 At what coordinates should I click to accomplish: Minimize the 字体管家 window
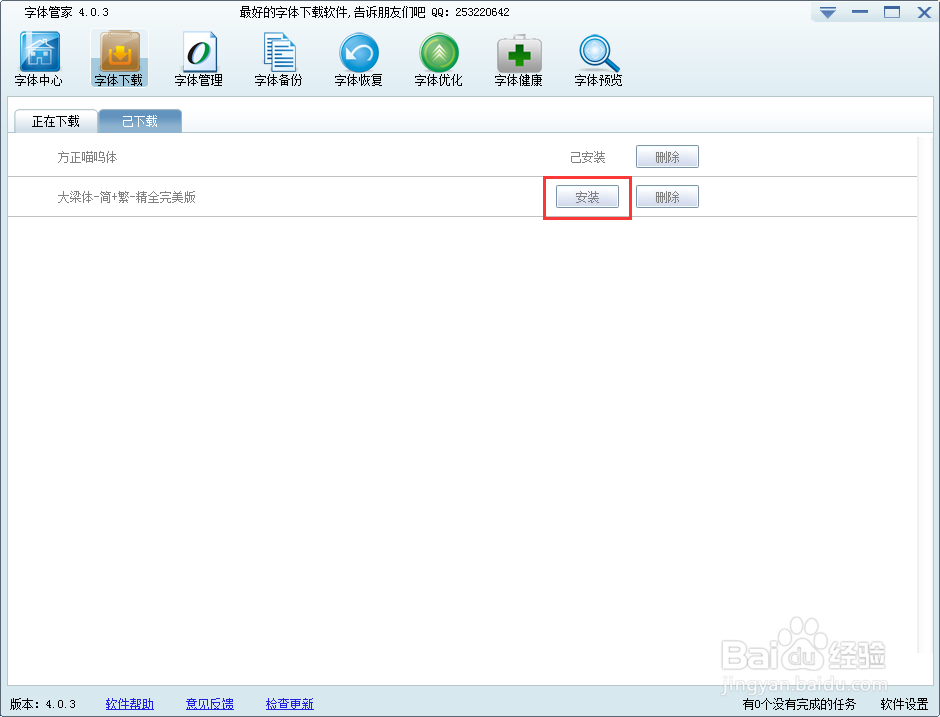click(x=860, y=12)
